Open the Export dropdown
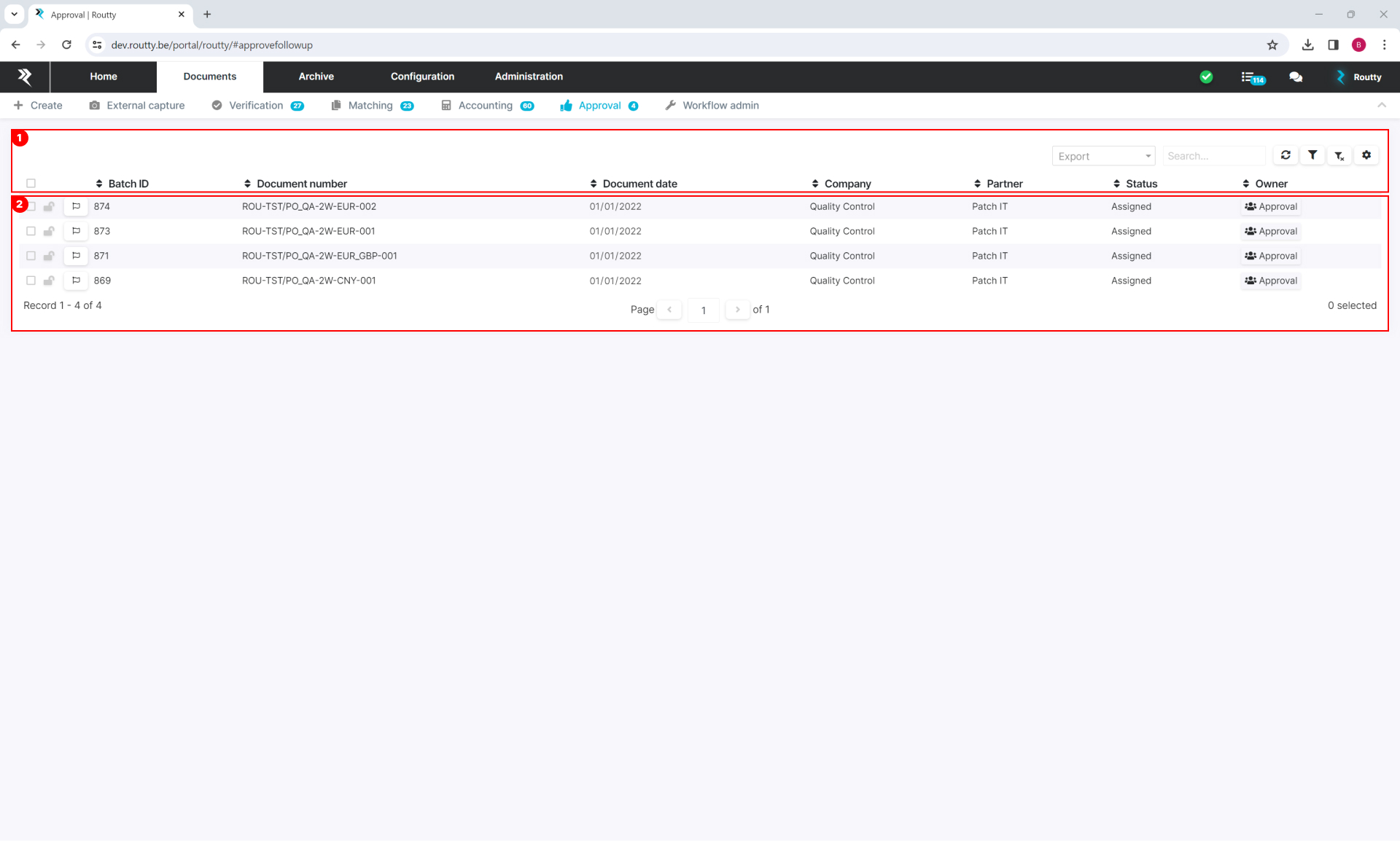This screenshot has width=1400, height=841. tap(1103, 156)
